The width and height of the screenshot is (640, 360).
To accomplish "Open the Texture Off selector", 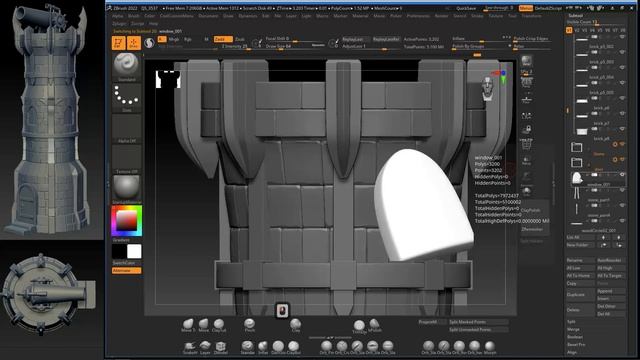I will (x=127, y=159).
